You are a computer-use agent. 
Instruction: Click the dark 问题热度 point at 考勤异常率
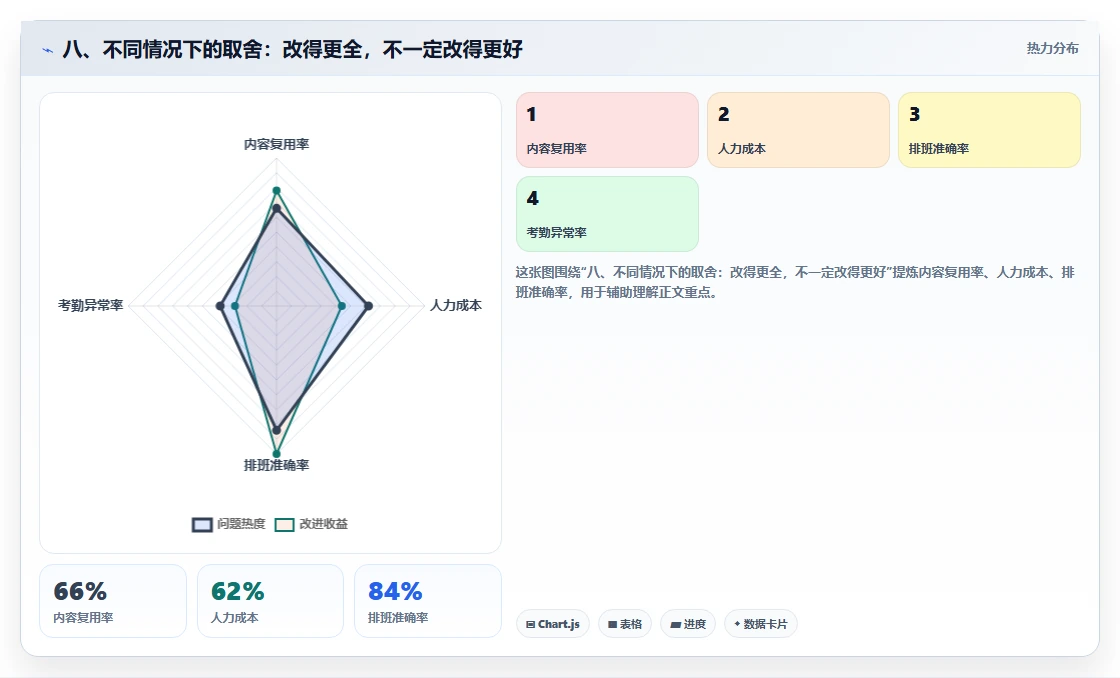pyautogui.click(x=220, y=306)
